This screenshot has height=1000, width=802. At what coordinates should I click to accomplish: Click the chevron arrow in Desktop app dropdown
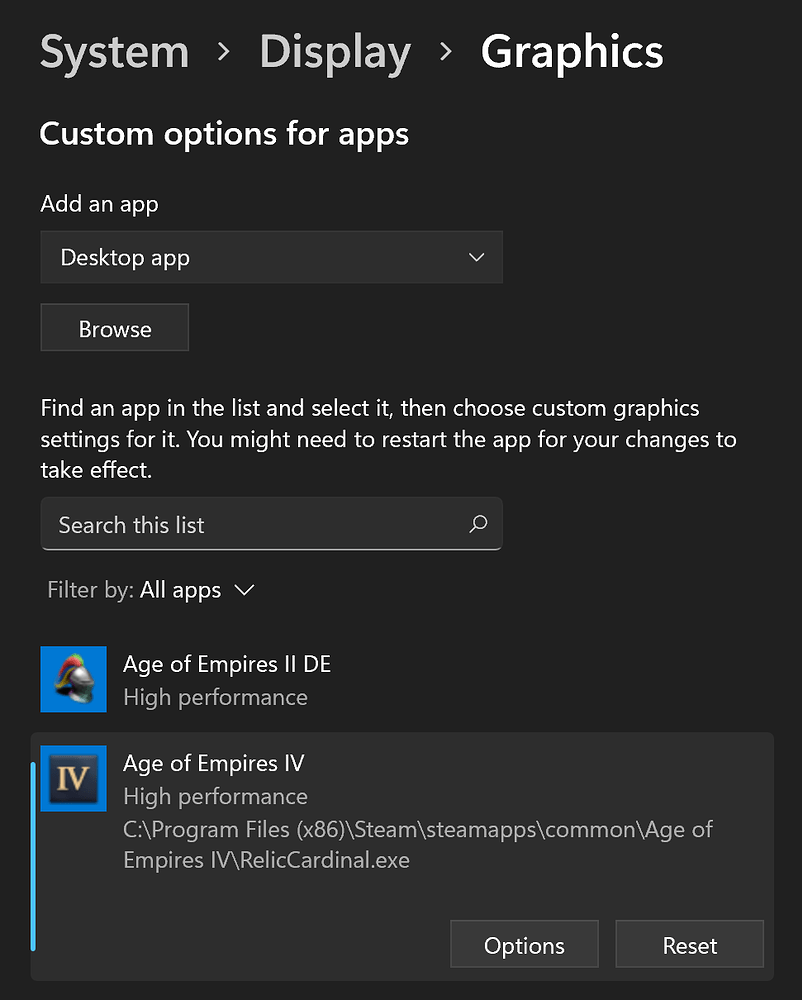[476, 257]
